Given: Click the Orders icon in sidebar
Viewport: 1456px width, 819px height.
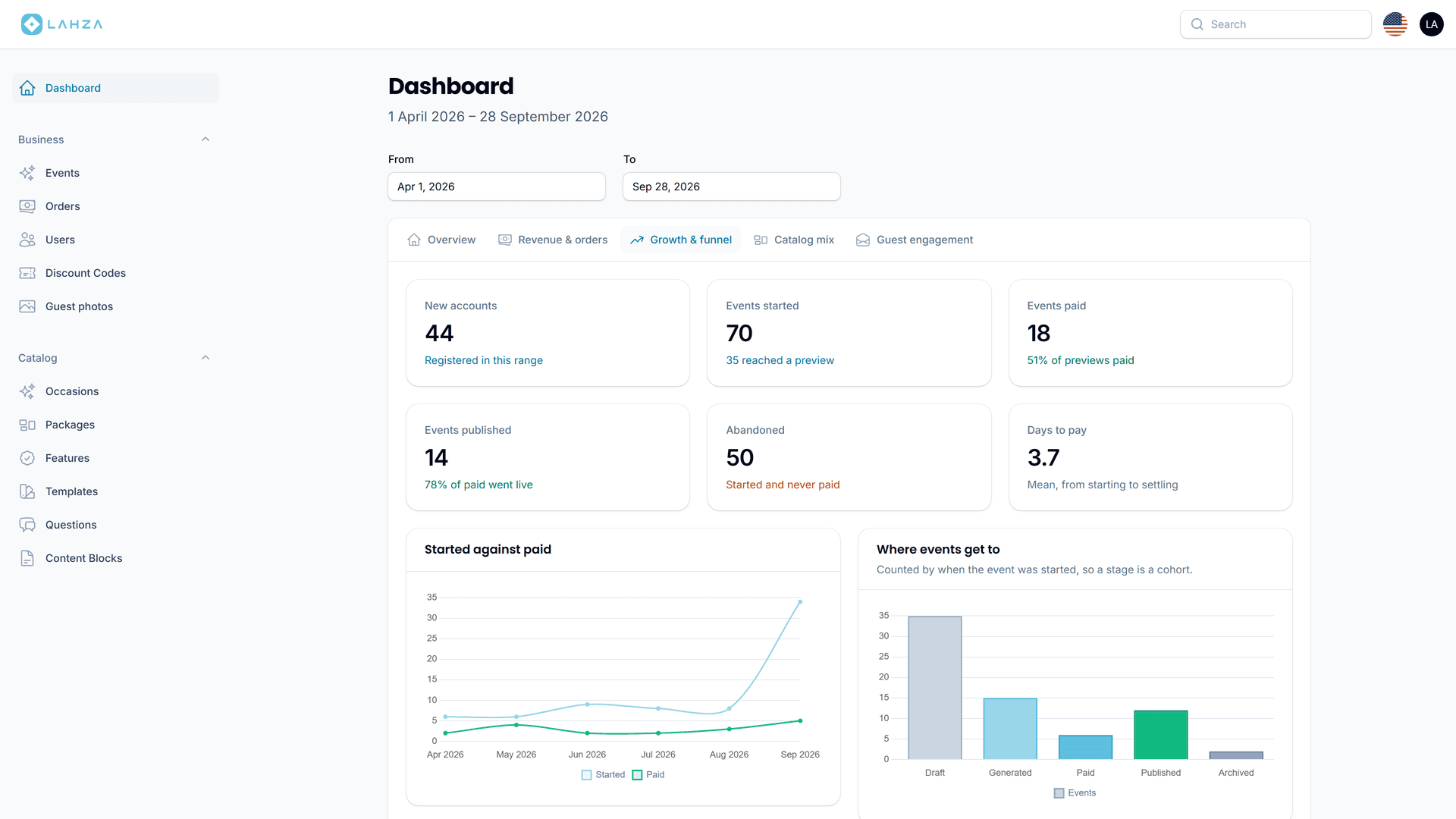Looking at the screenshot, I should [27, 206].
